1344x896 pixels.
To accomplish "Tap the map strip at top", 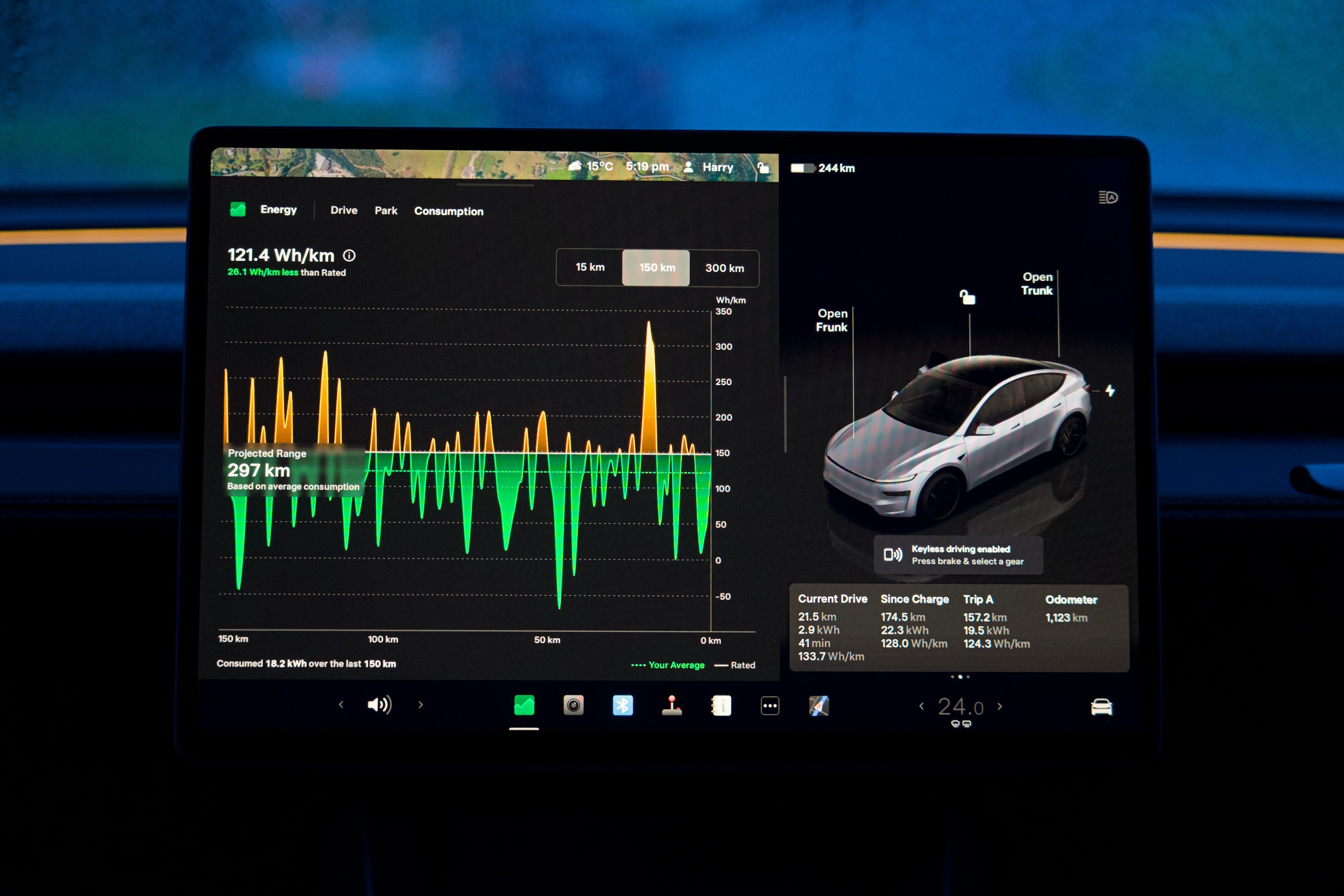I will point(494,165).
